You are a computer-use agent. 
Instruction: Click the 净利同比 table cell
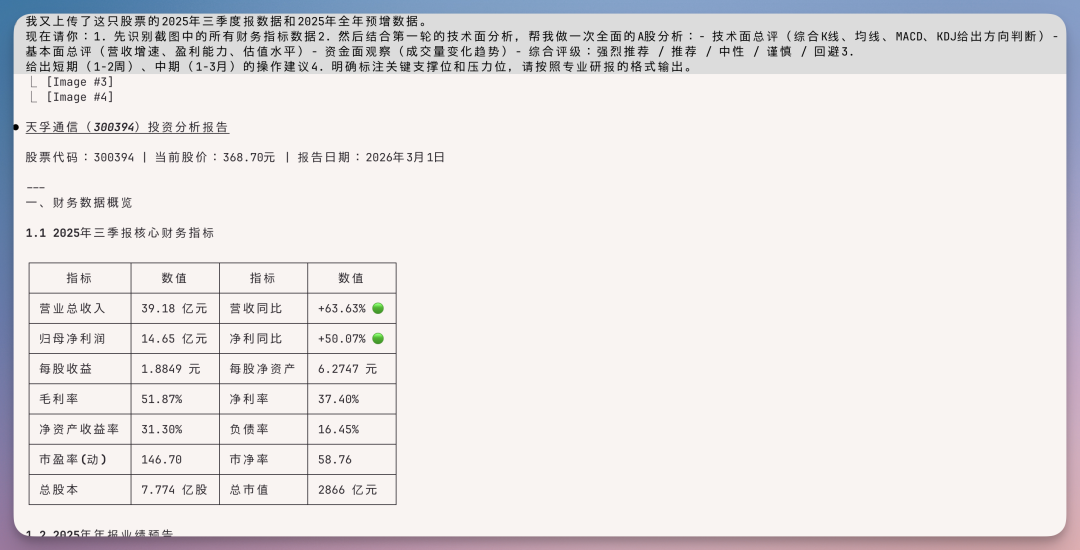[263, 339]
